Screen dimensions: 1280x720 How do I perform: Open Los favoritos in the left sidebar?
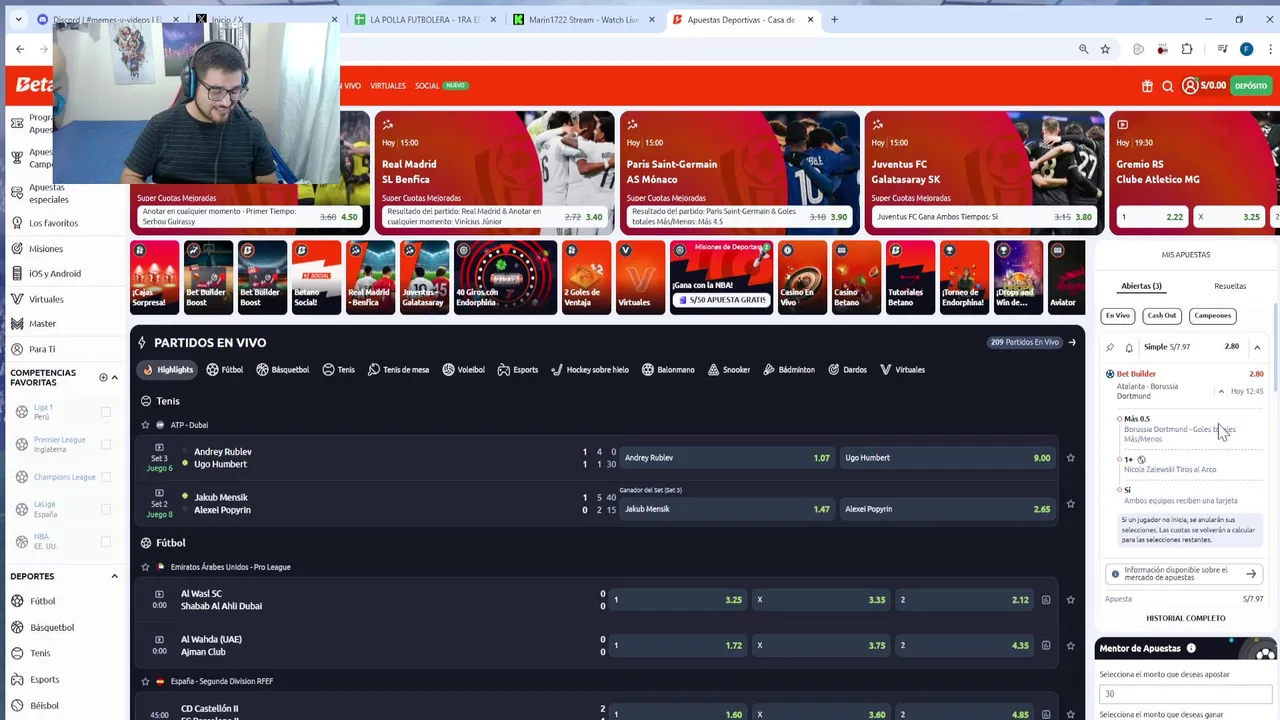pyautogui.click(x=53, y=223)
